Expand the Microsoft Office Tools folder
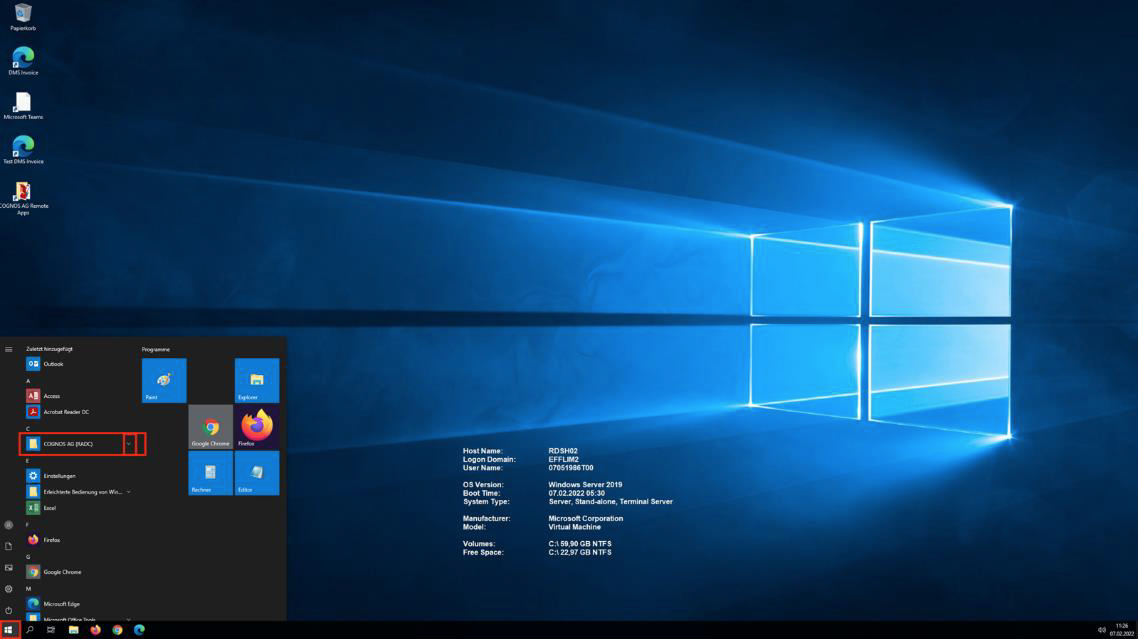Viewport: 1138px width, 639px height. point(128,619)
